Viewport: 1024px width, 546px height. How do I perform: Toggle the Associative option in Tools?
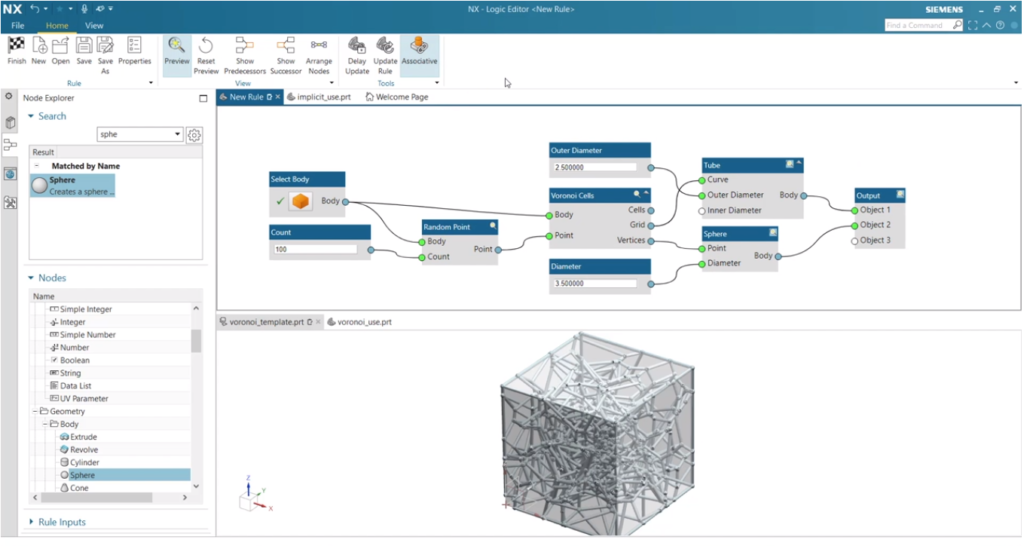(419, 46)
